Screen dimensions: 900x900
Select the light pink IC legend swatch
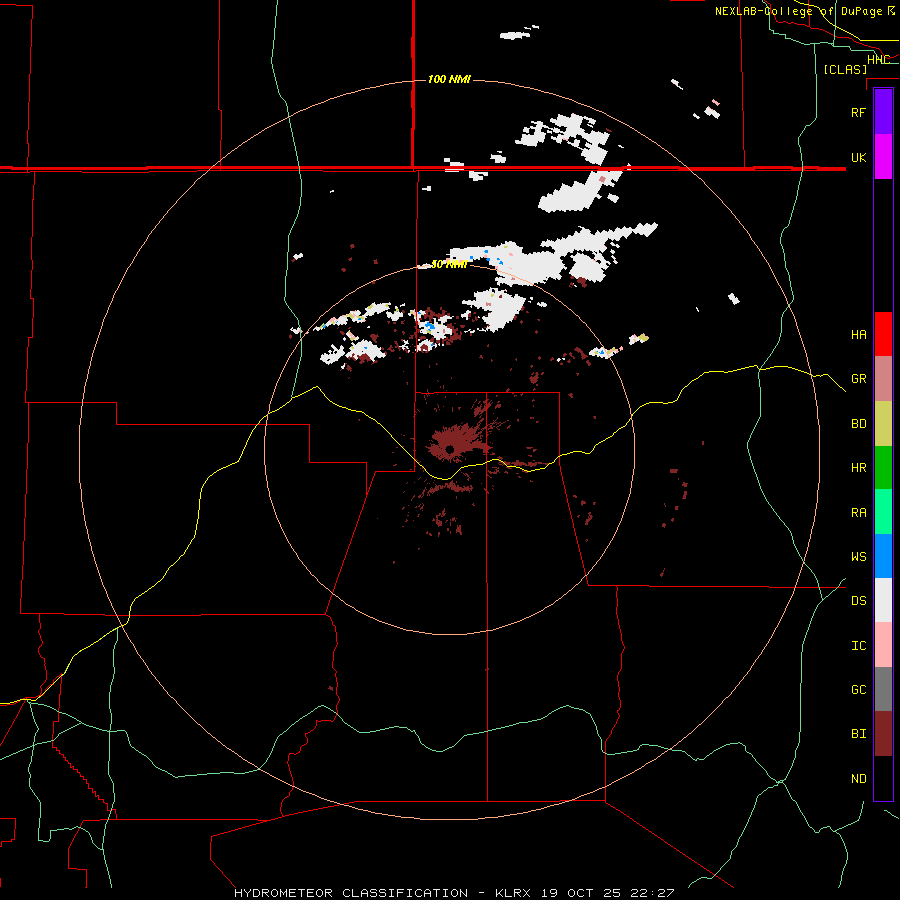tap(883, 645)
